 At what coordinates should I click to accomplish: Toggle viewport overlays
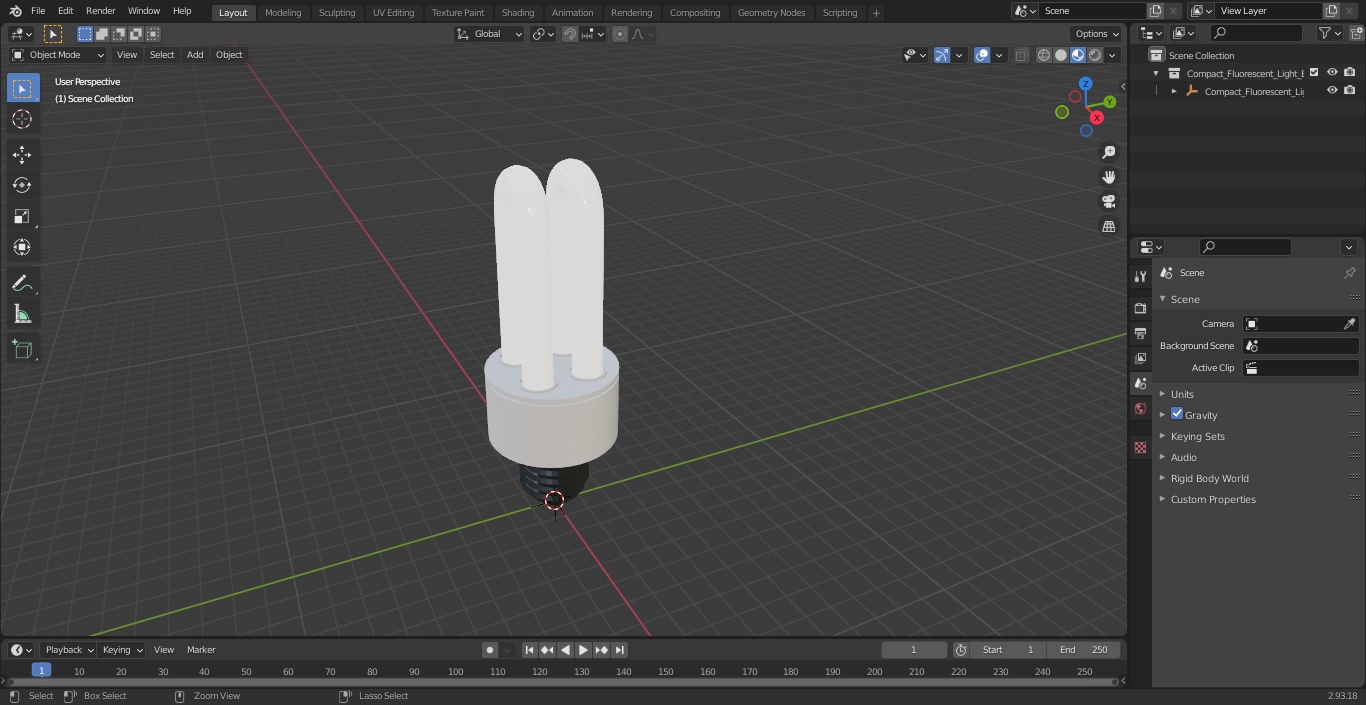coord(982,56)
